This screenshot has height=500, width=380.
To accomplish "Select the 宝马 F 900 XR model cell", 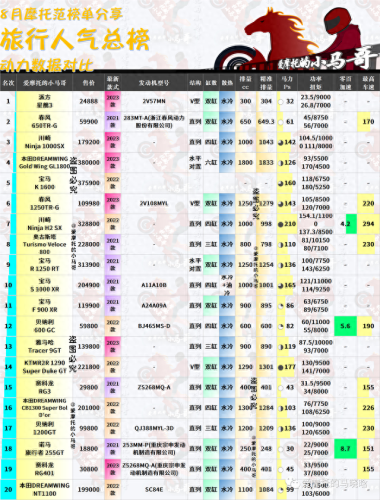I will click(44, 306).
